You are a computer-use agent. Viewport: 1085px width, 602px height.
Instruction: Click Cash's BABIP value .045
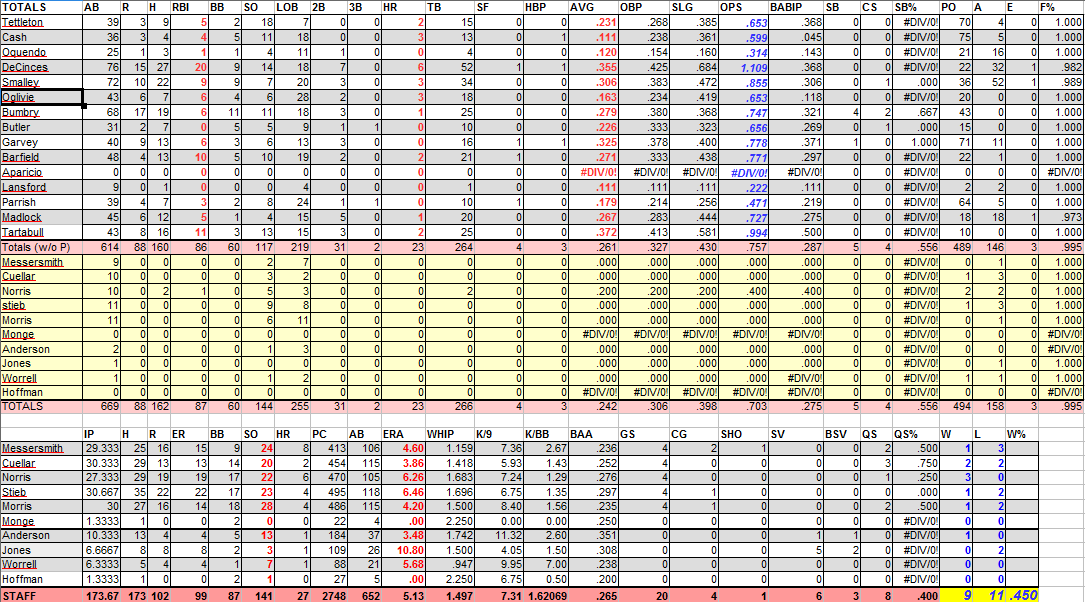point(796,37)
